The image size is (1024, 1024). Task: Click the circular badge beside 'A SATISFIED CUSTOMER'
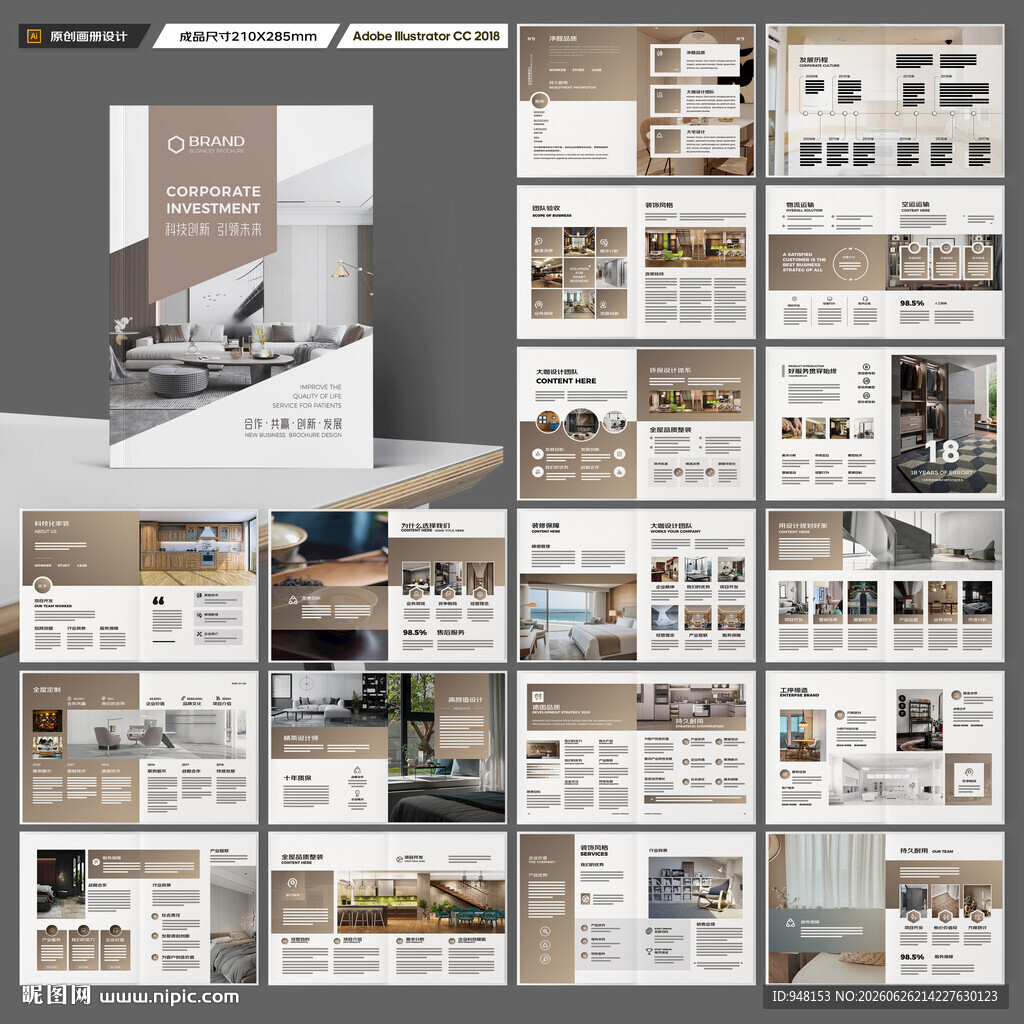click(850, 264)
